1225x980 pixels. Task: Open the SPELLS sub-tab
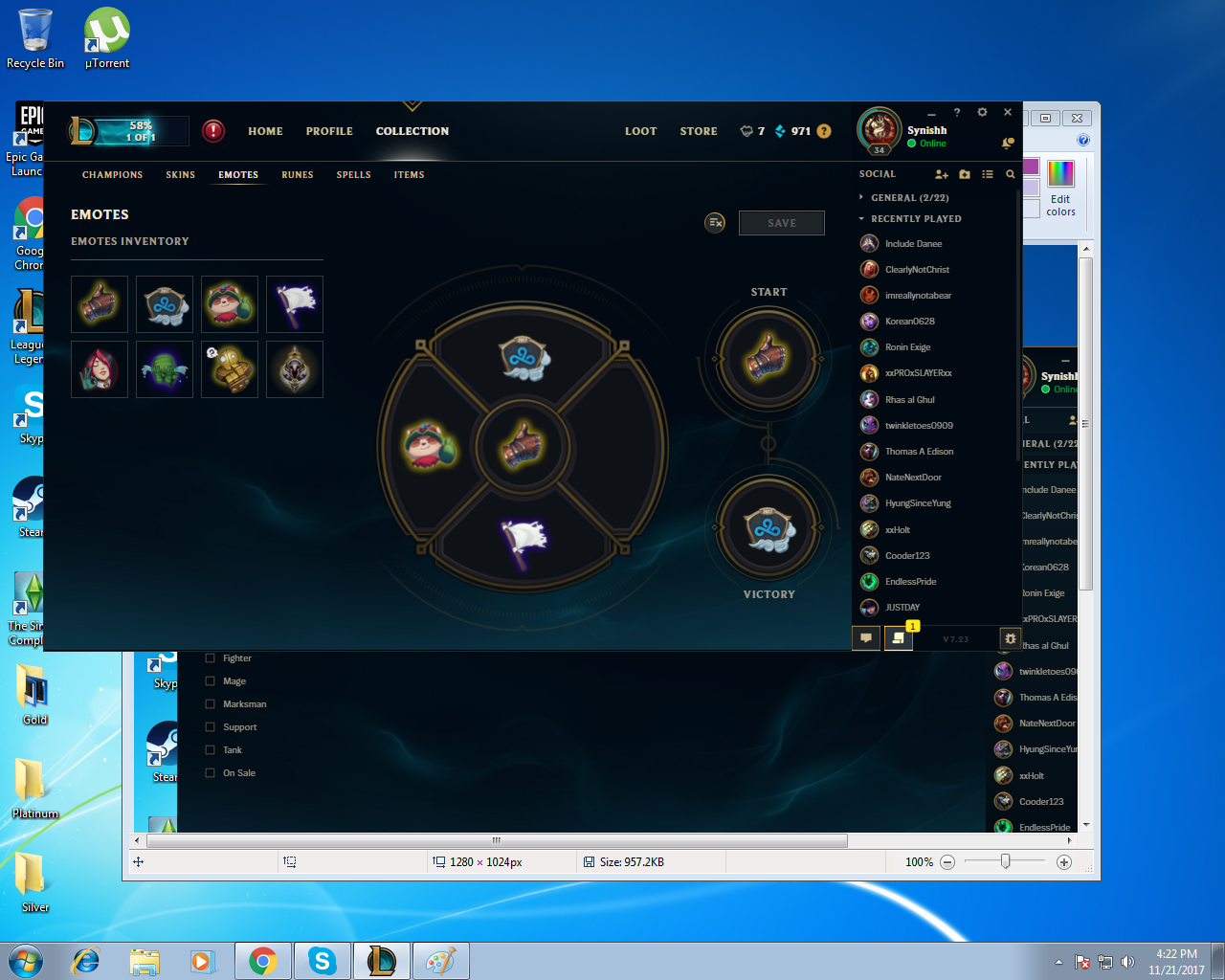coord(353,174)
